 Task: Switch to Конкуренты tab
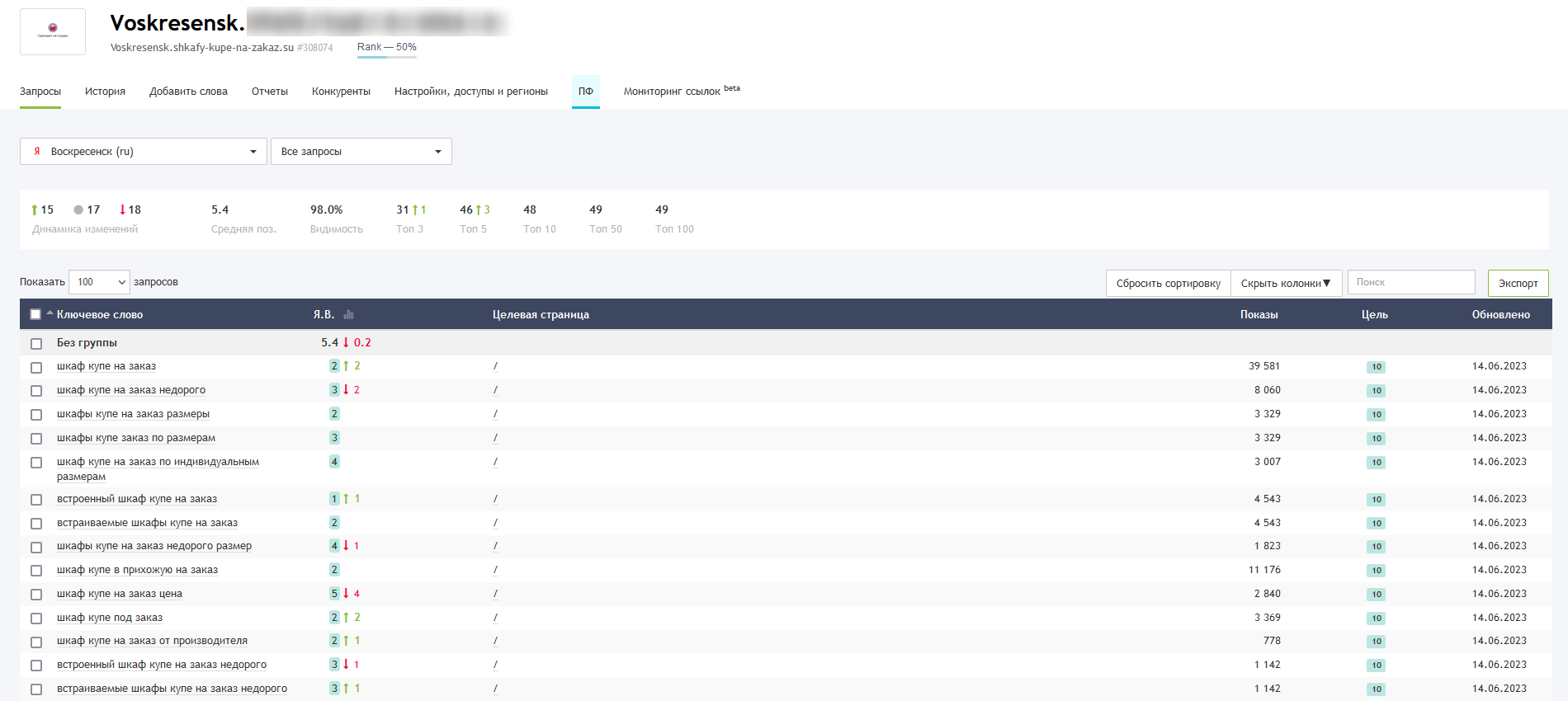point(341,92)
